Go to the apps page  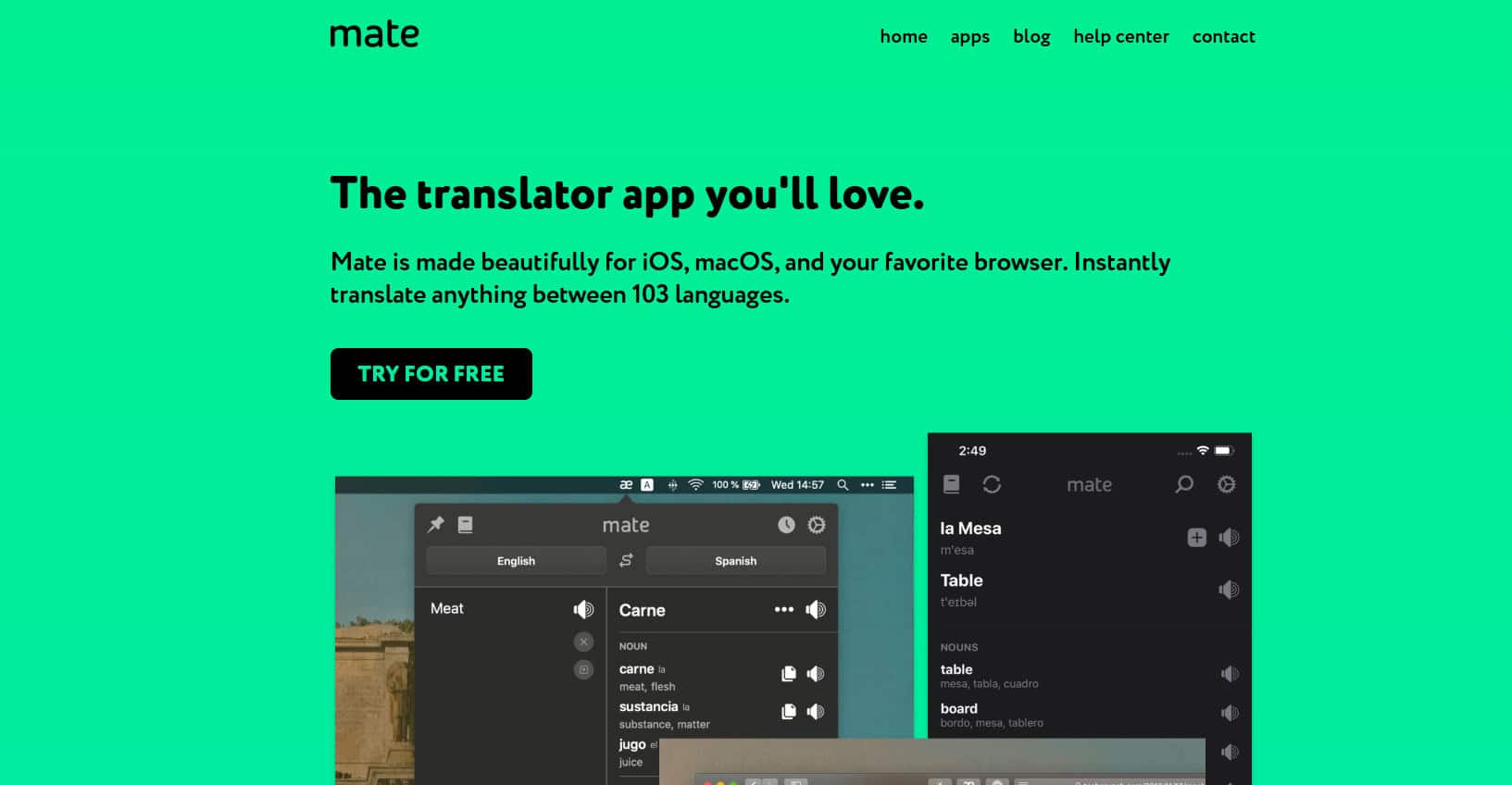[969, 36]
